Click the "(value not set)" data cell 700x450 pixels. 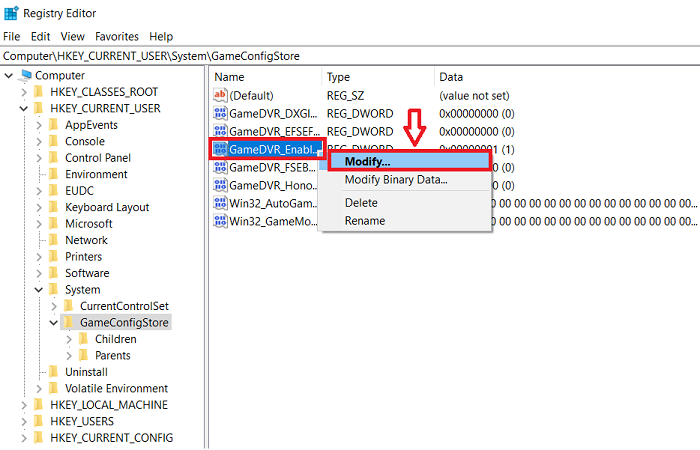(x=474, y=96)
